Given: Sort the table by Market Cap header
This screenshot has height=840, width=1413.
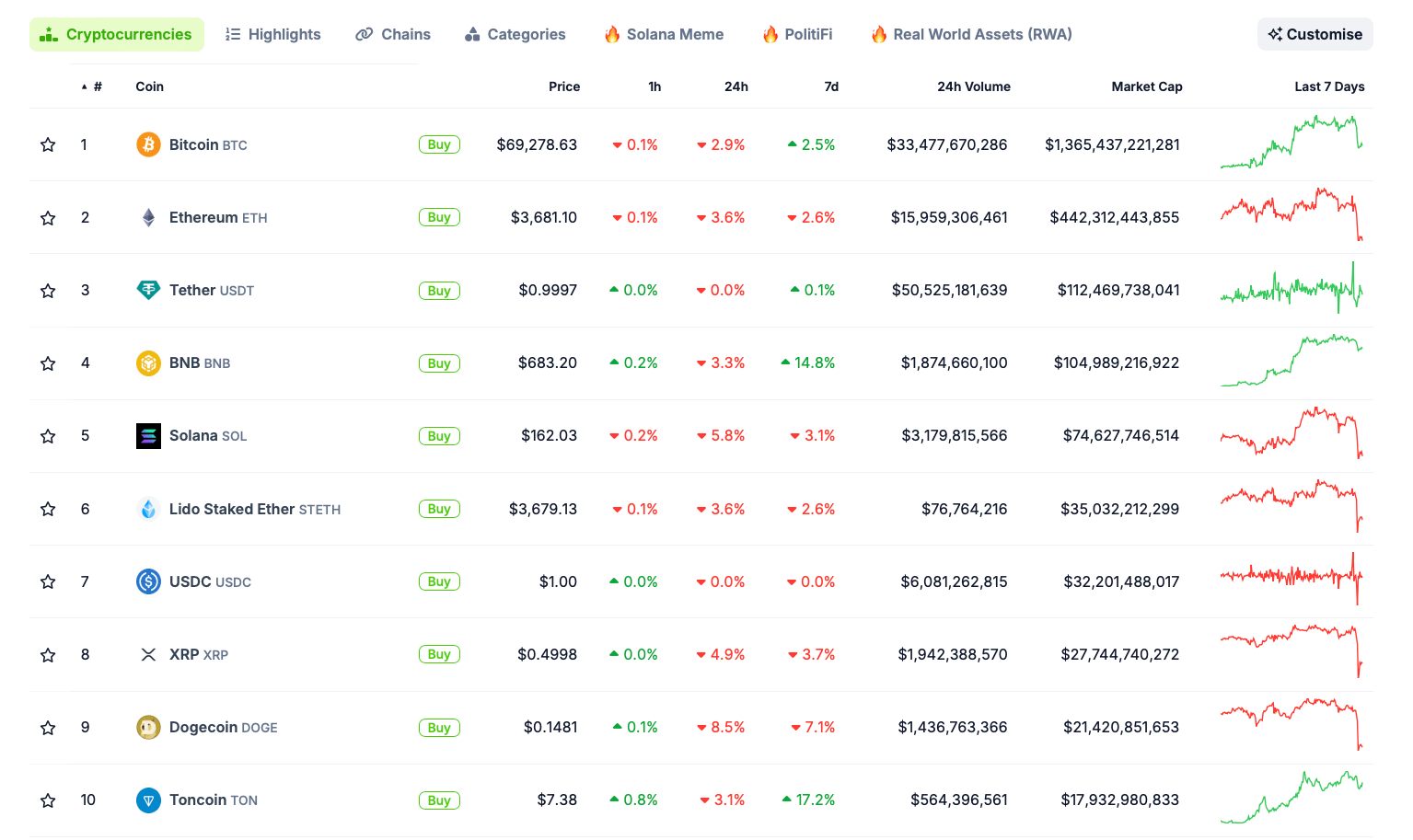Looking at the screenshot, I should 1146,86.
